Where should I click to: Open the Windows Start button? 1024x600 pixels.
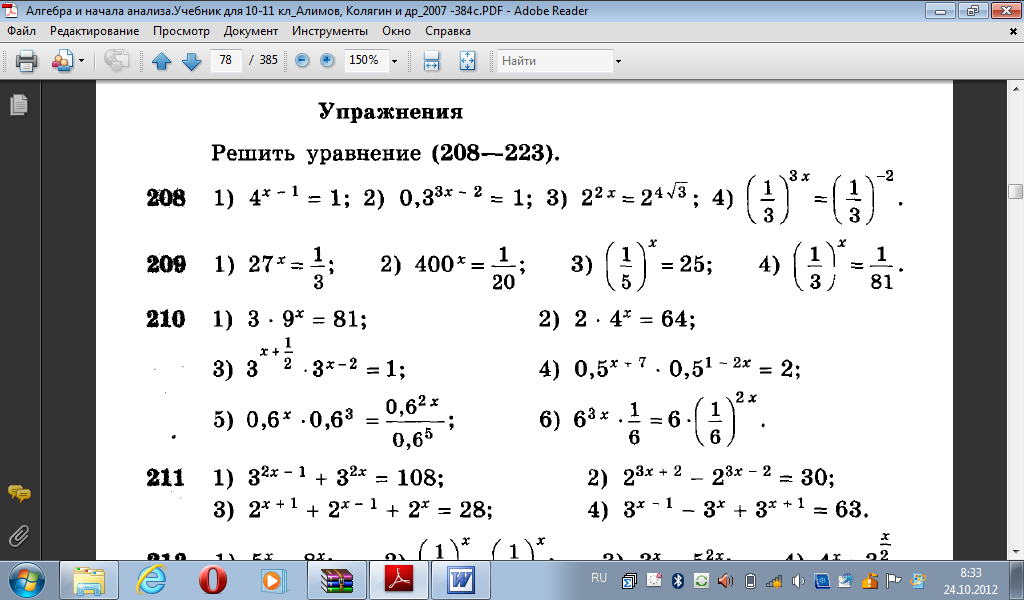pos(26,580)
